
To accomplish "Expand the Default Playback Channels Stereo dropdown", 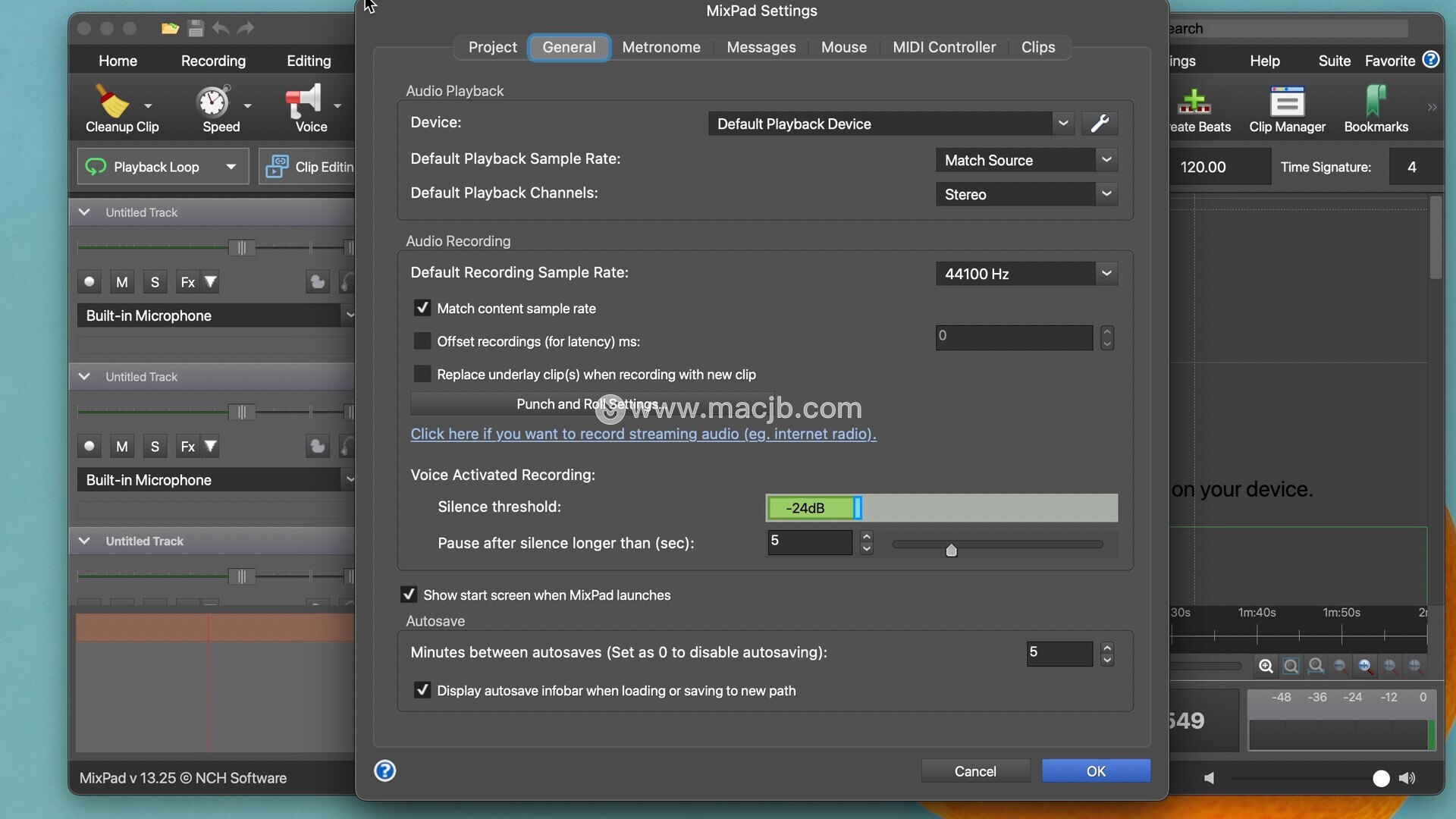I will (x=1026, y=194).
